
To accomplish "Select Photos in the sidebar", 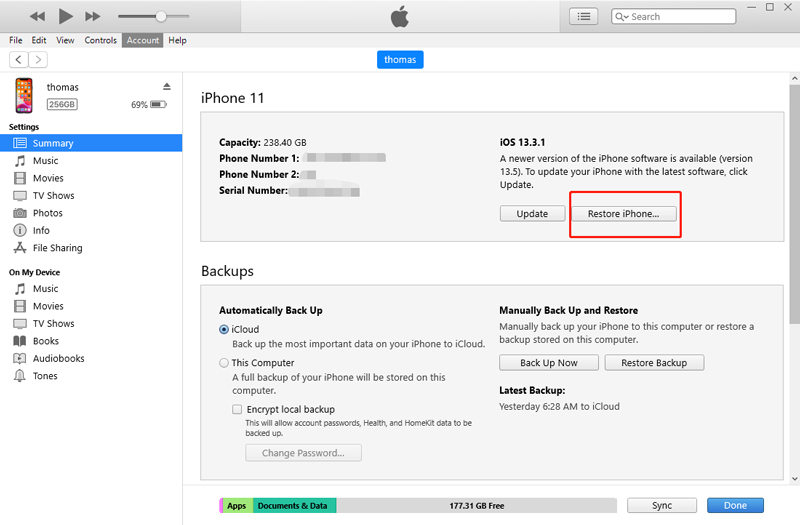I will pyautogui.click(x=47, y=213).
